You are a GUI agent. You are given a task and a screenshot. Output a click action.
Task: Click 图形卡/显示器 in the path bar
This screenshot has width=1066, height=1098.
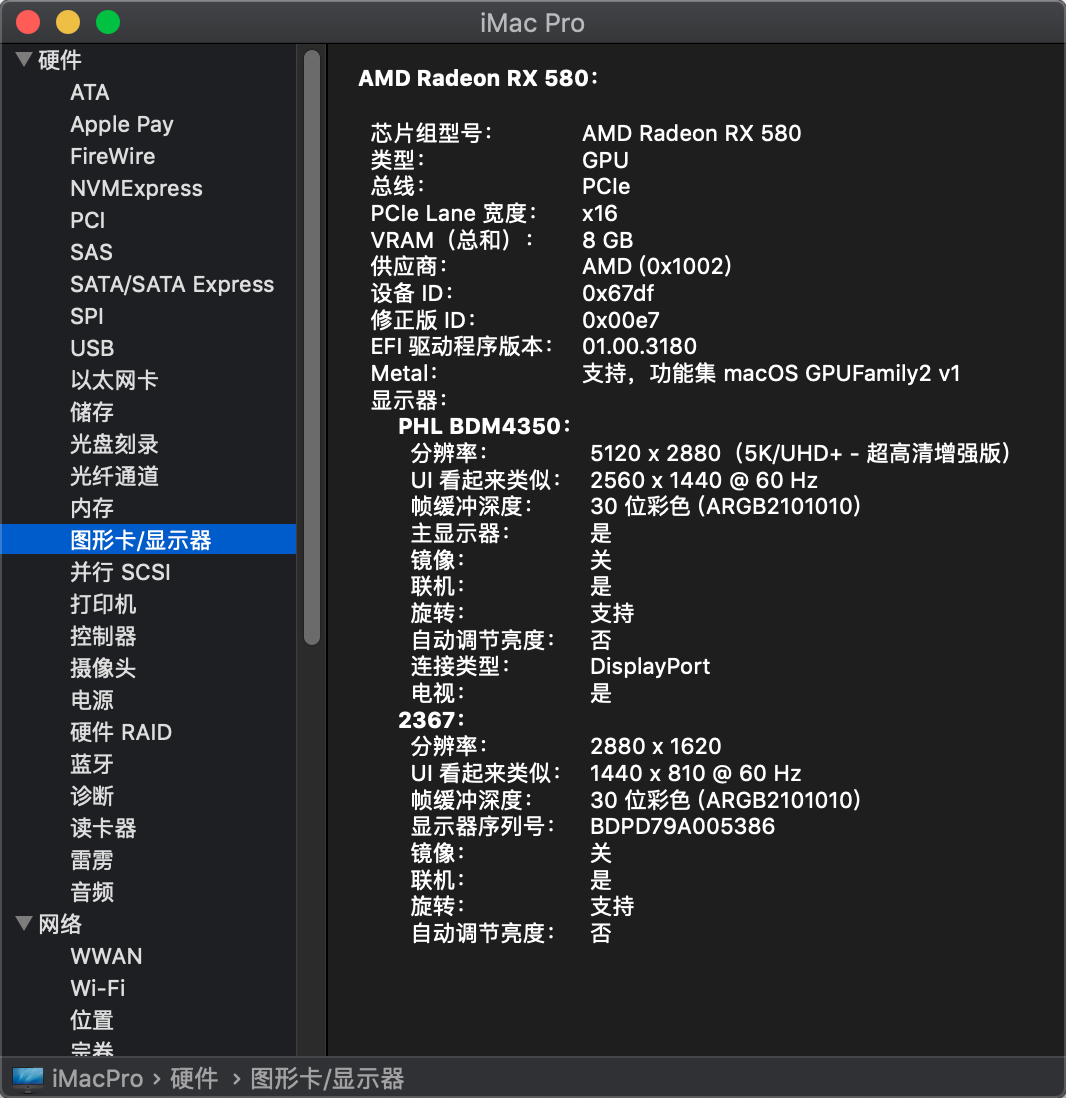[x=327, y=1078]
